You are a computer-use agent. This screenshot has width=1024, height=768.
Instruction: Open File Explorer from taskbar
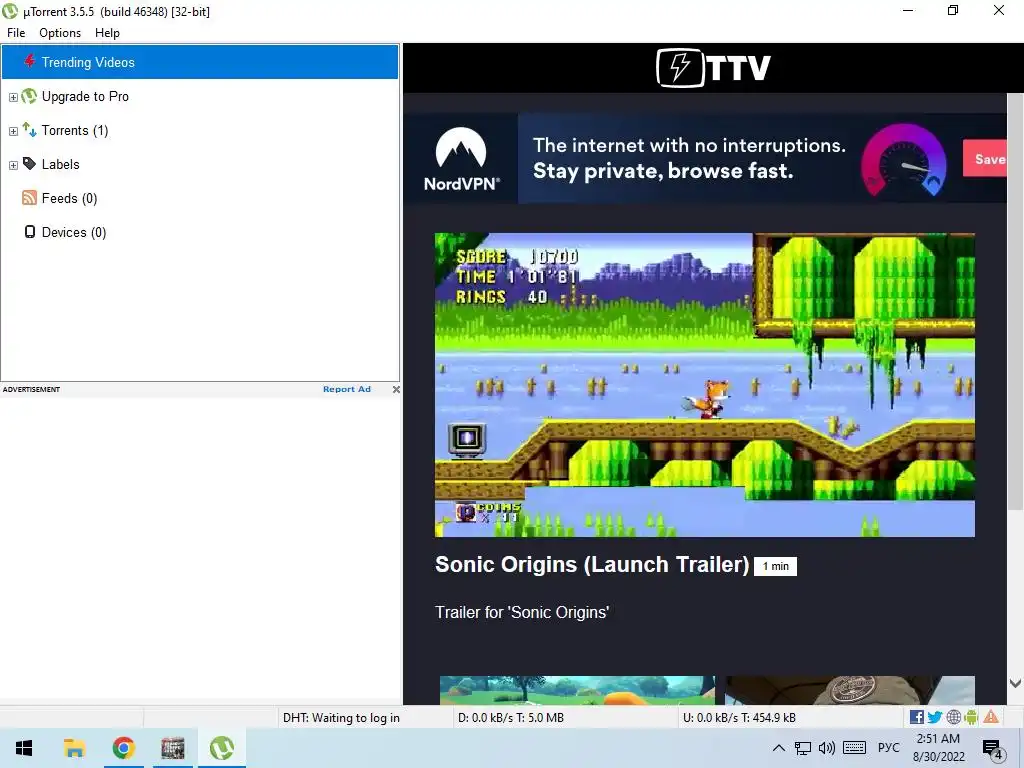74,748
